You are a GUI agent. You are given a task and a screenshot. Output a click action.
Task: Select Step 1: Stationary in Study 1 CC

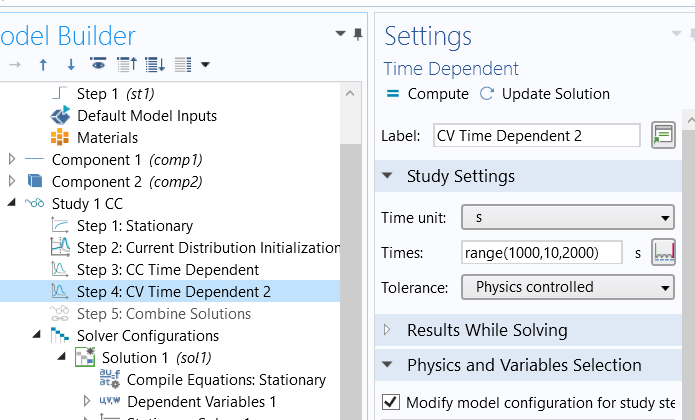(x=134, y=225)
